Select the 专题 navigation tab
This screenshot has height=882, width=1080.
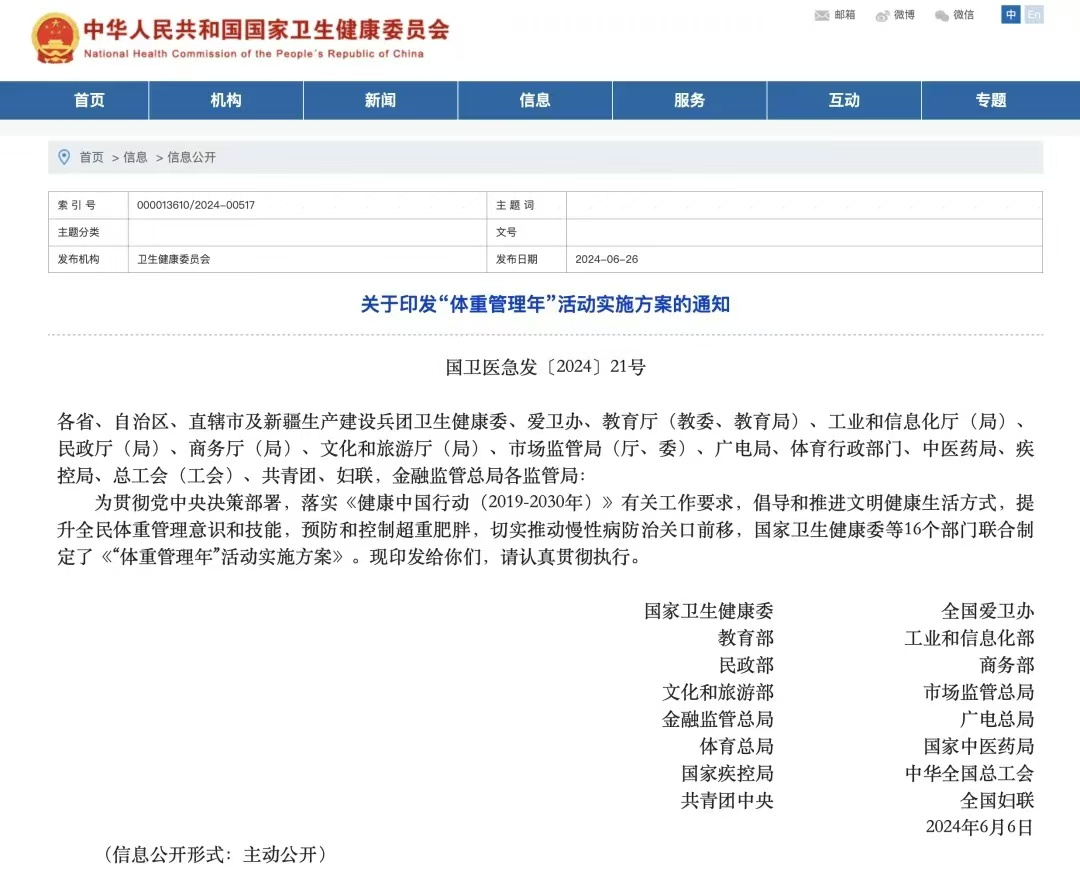[x=991, y=100]
